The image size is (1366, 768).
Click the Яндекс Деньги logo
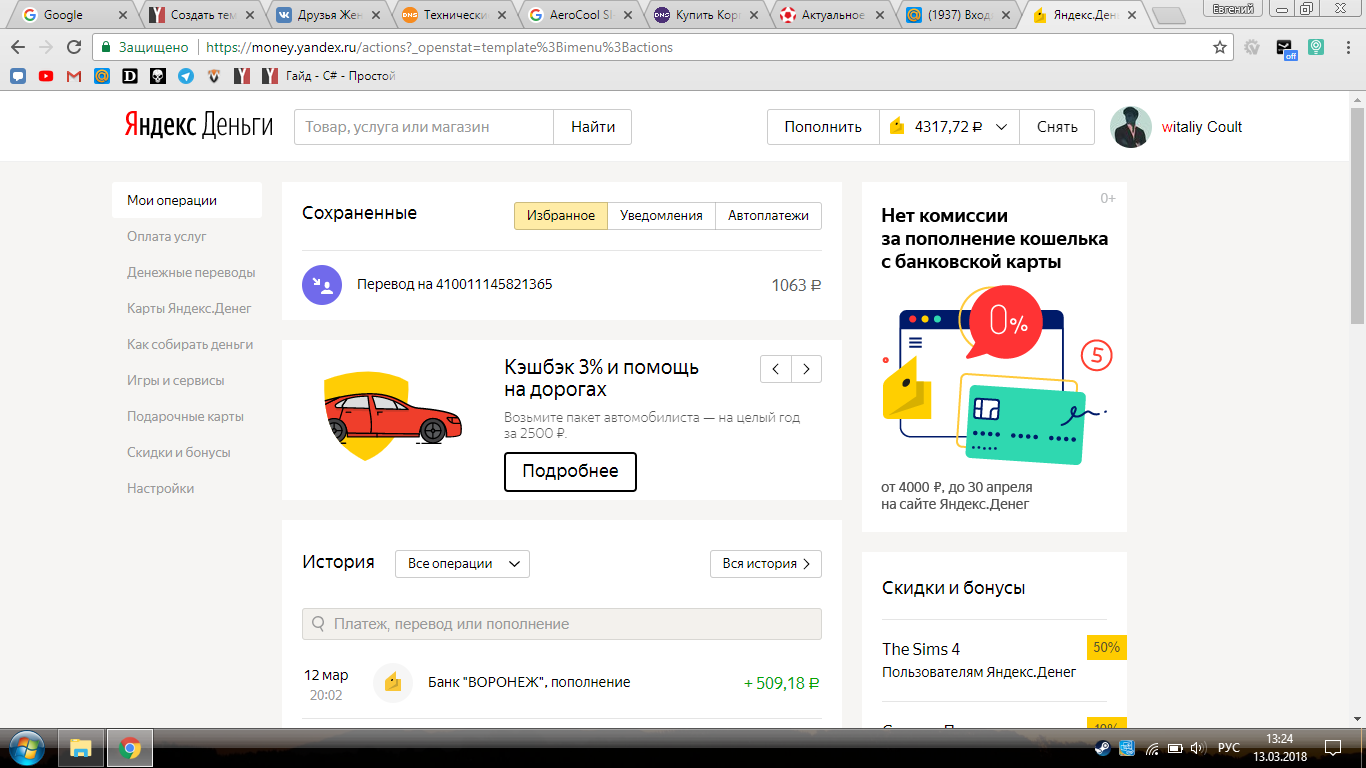point(196,124)
